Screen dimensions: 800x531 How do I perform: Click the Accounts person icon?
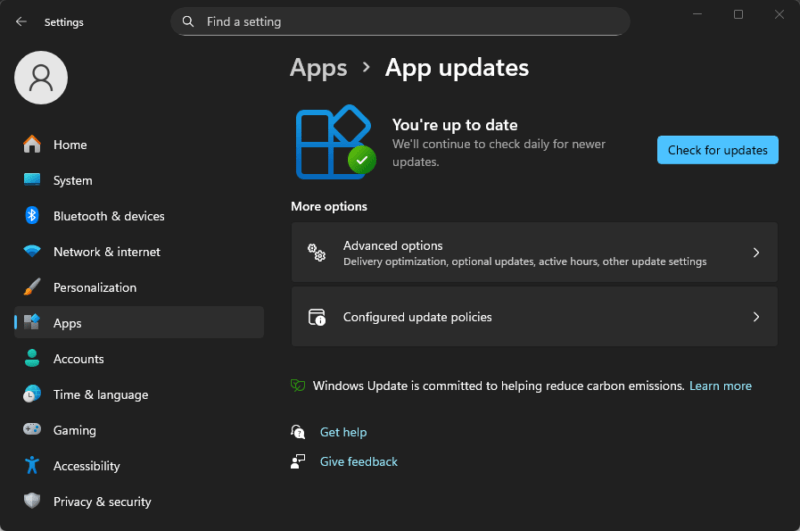pyautogui.click(x=32, y=358)
